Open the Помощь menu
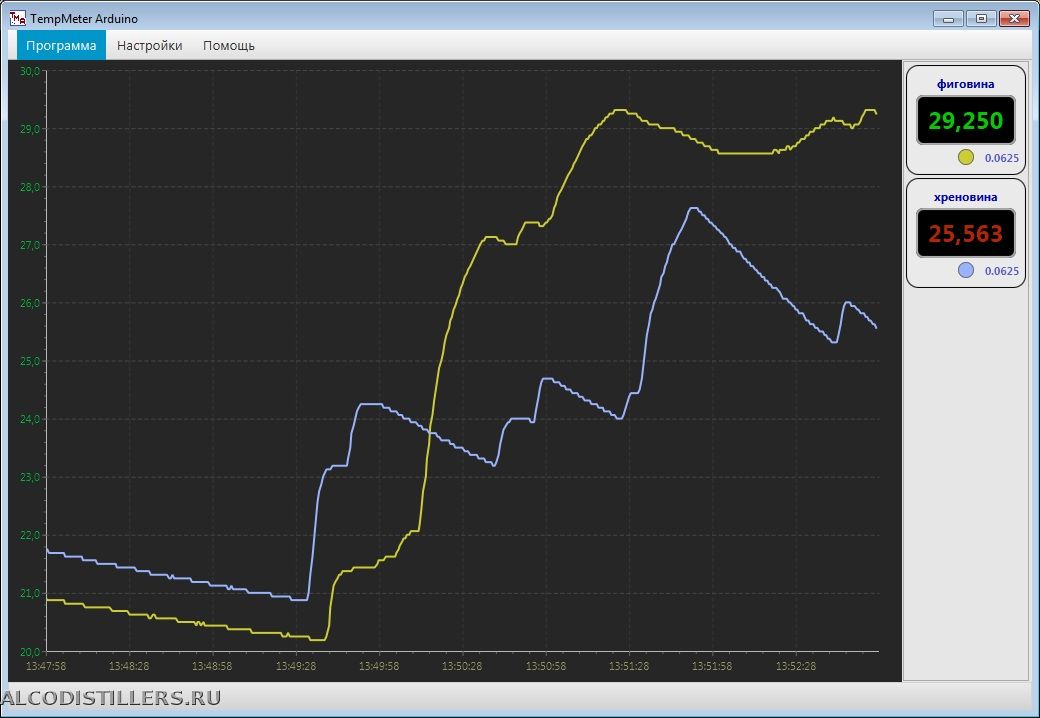1040x718 pixels. [x=229, y=46]
